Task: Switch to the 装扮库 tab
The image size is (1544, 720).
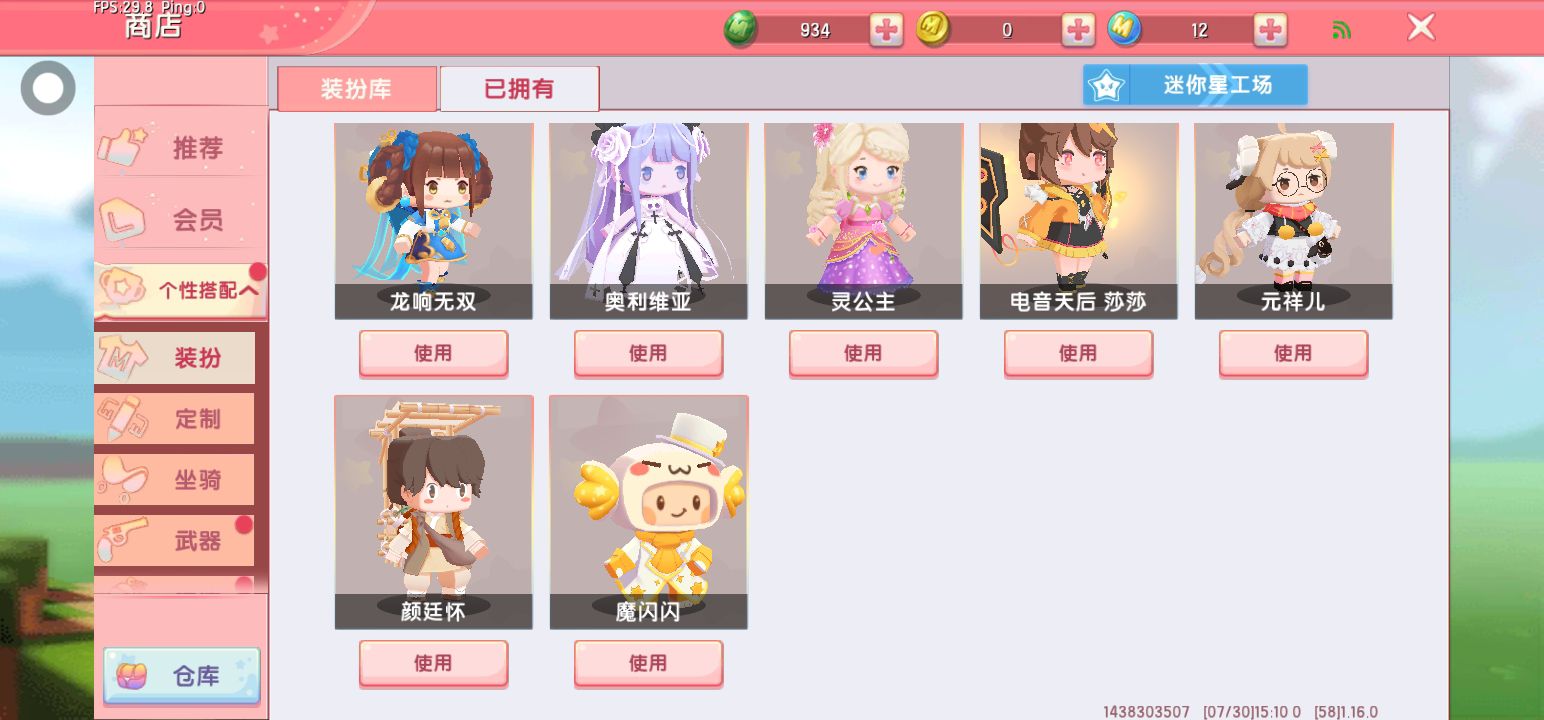Action: coord(357,89)
